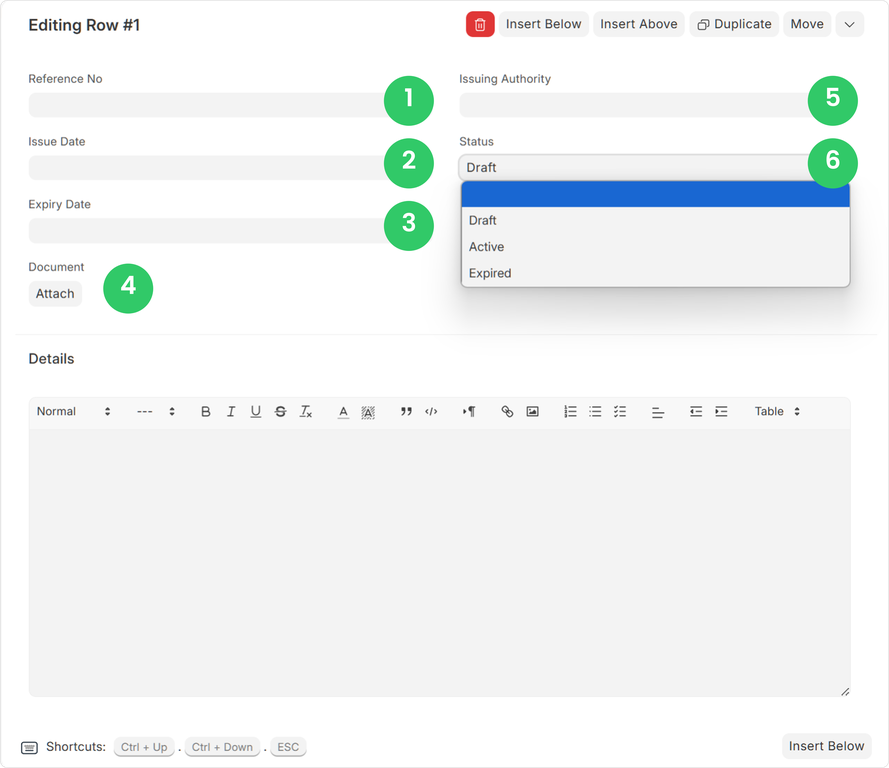
Task: Insert a blockquote
Action: pos(406,411)
